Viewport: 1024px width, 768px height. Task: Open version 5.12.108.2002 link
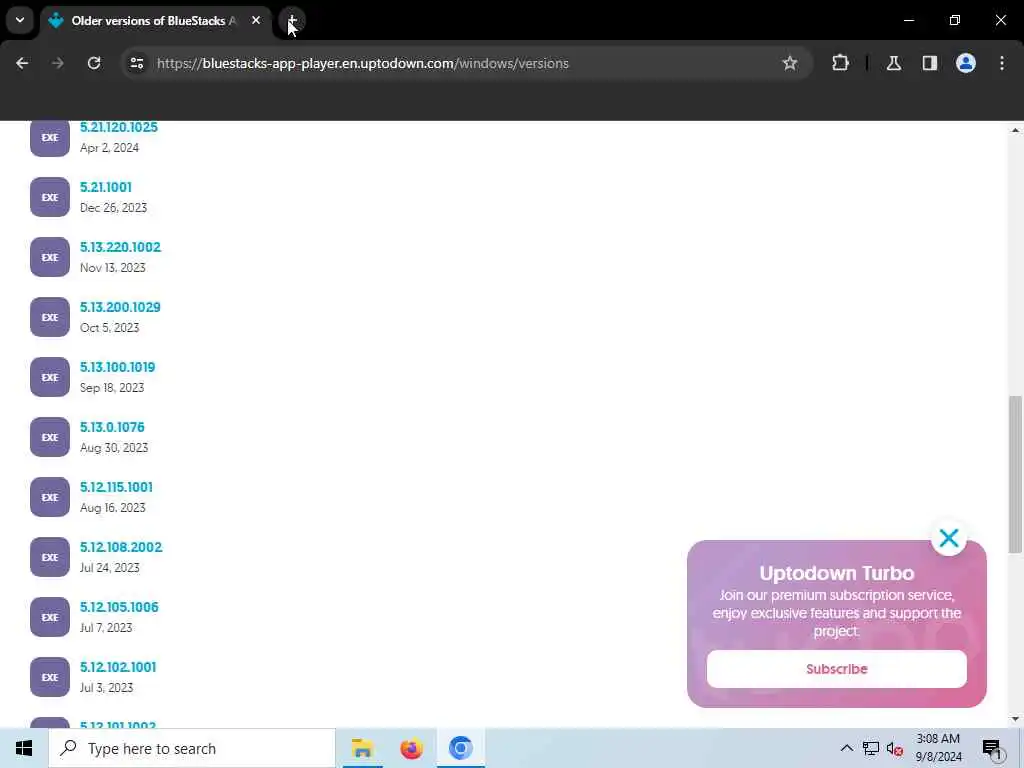[x=121, y=548]
